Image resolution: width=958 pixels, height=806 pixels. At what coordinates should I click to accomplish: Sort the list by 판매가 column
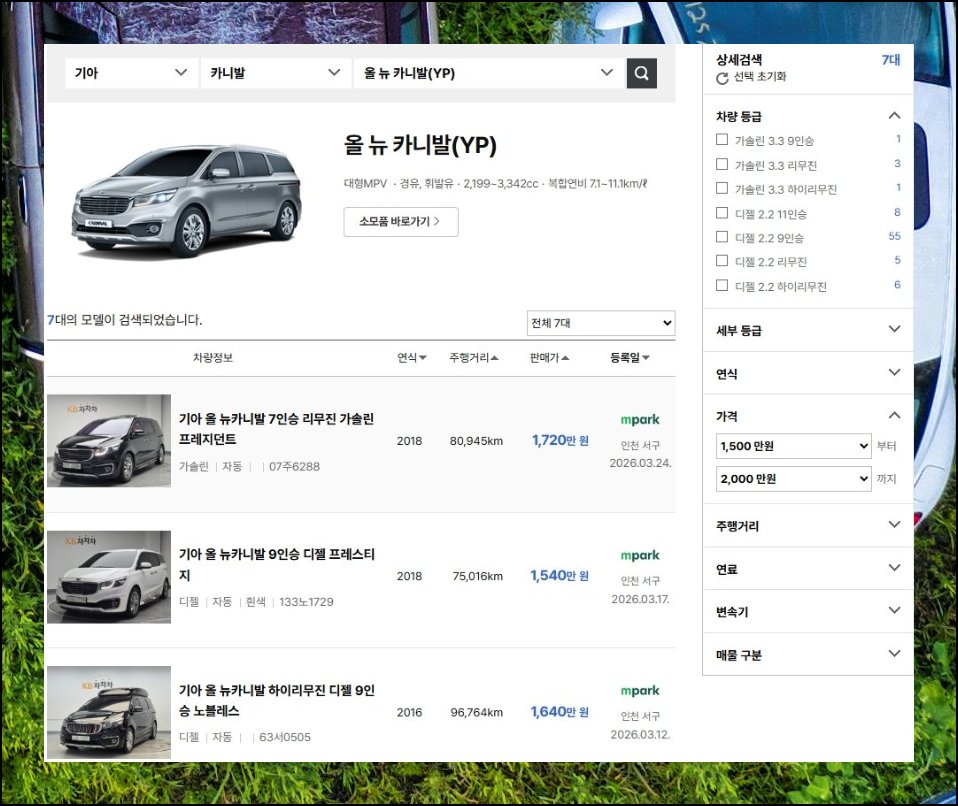coord(549,357)
